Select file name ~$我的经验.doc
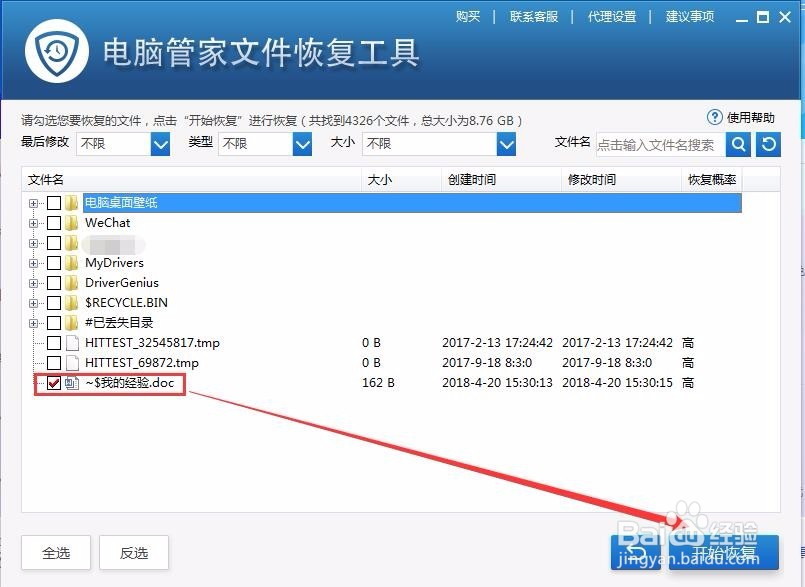Viewport: 805px width, 587px height. coord(130,383)
